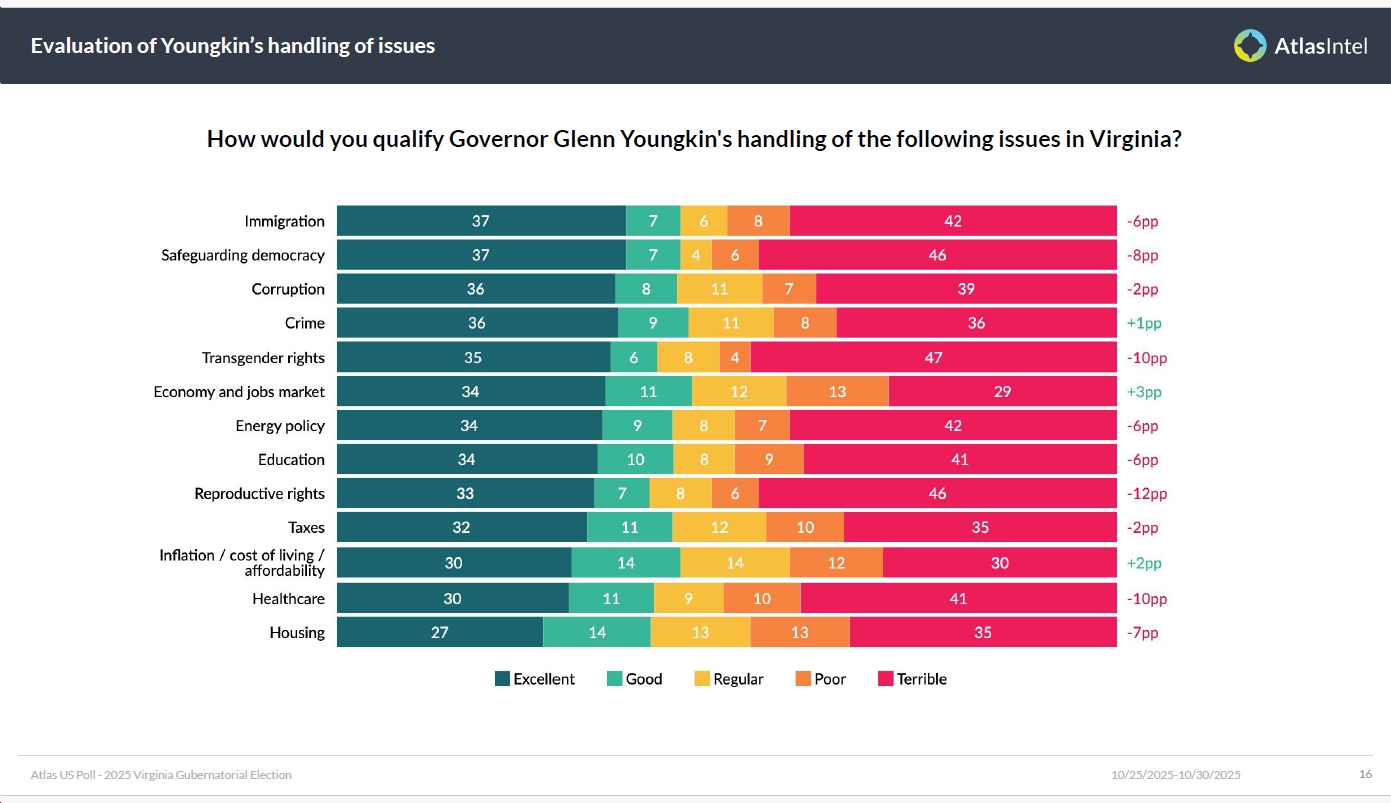The height and width of the screenshot is (803, 1391).
Task: Click the Poor legend color swatch
Action: click(803, 679)
